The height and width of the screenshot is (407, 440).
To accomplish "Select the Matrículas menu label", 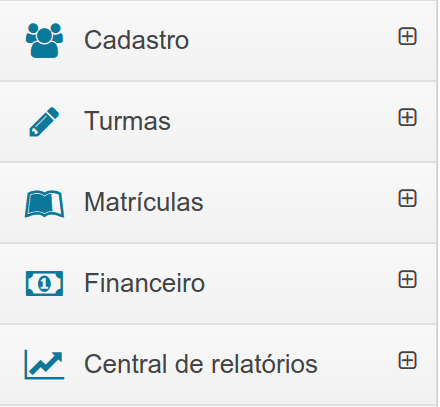I will click(144, 202).
